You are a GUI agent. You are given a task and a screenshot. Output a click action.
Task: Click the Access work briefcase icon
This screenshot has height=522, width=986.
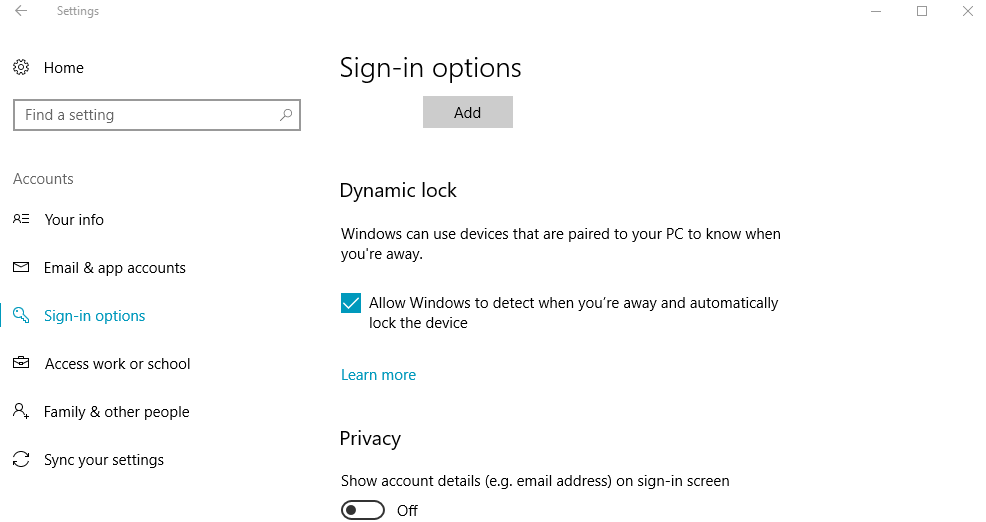click(21, 363)
